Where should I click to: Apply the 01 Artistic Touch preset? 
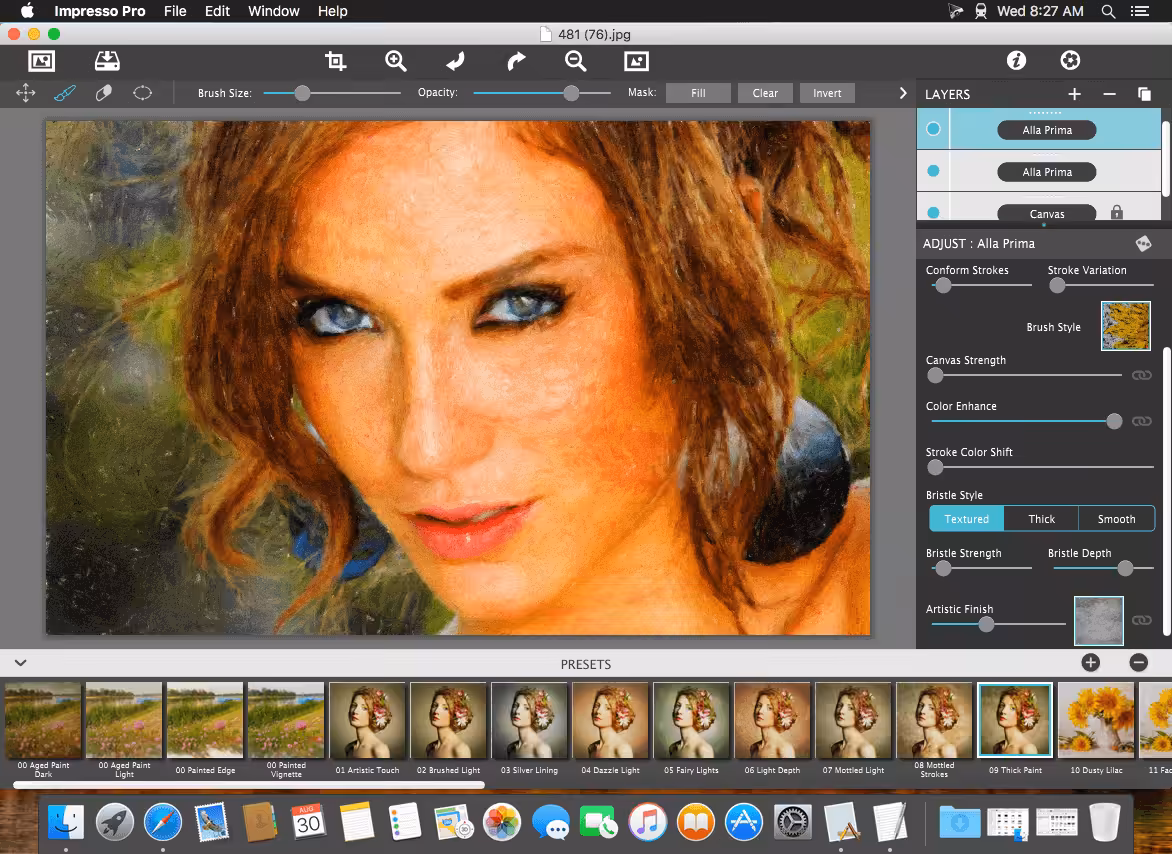[x=367, y=720]
